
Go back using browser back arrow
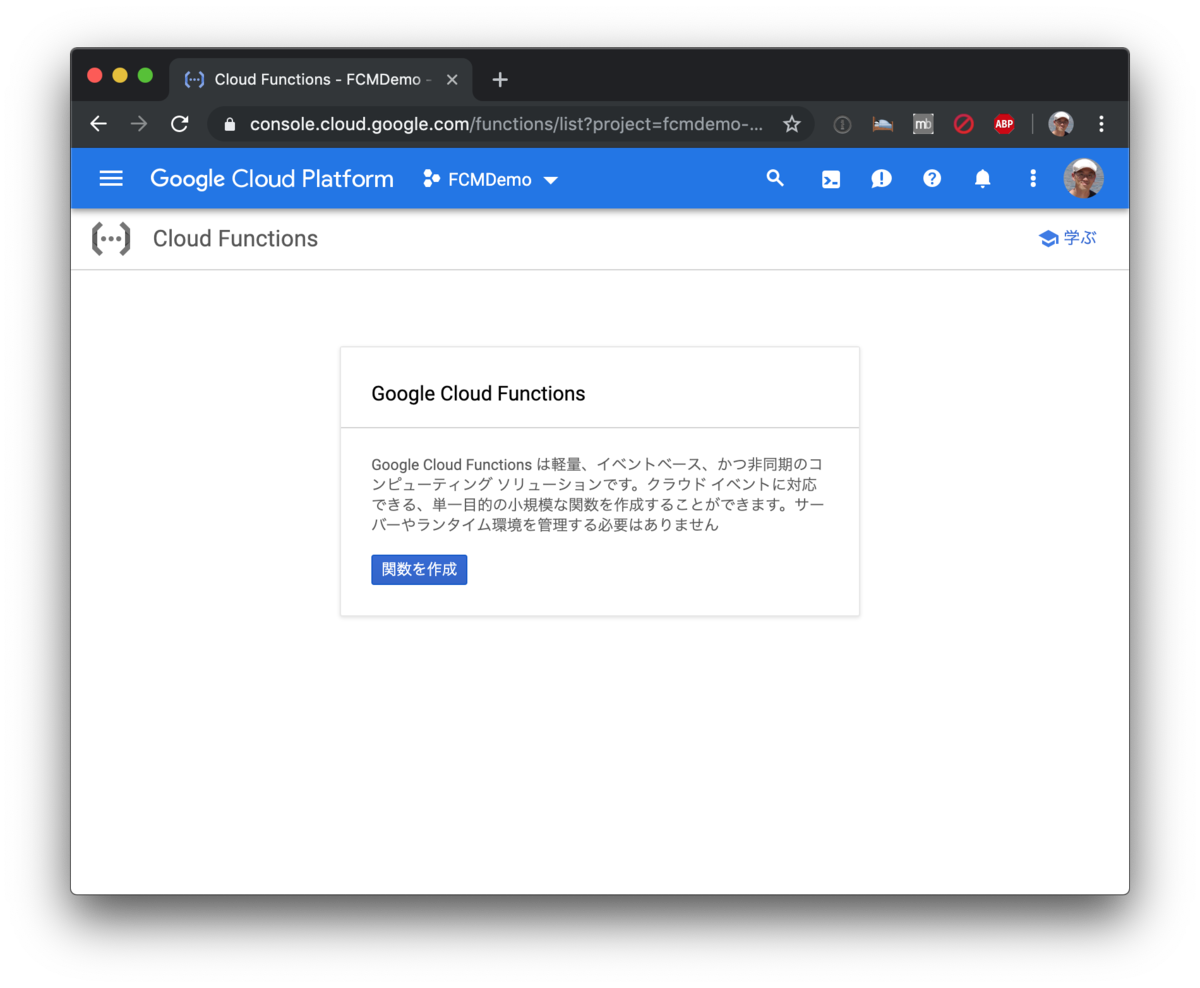tap(97, 124)
